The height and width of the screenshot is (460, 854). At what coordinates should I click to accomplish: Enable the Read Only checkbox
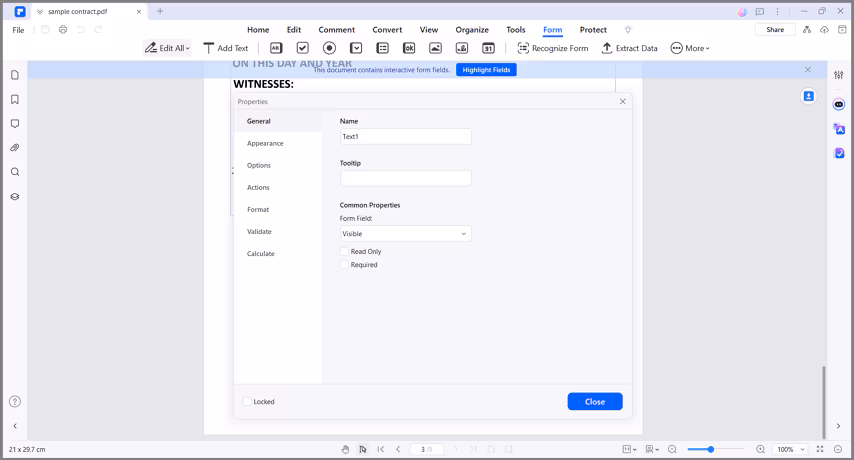pyautogui.click(x=344, y=252)
